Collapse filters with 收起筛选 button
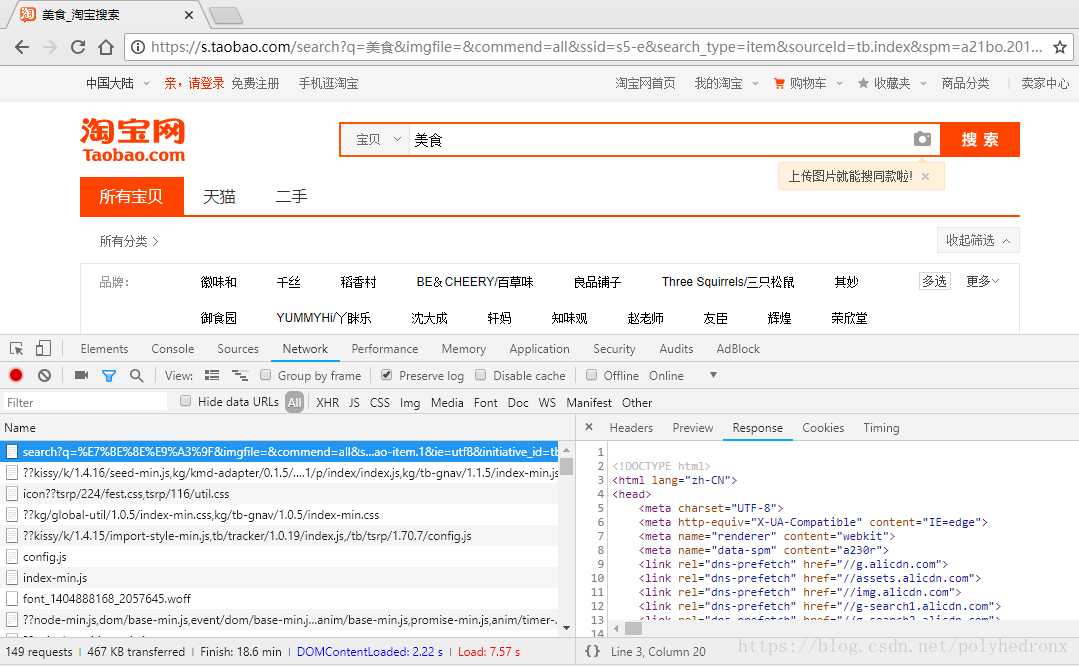 tap(978, 240)
